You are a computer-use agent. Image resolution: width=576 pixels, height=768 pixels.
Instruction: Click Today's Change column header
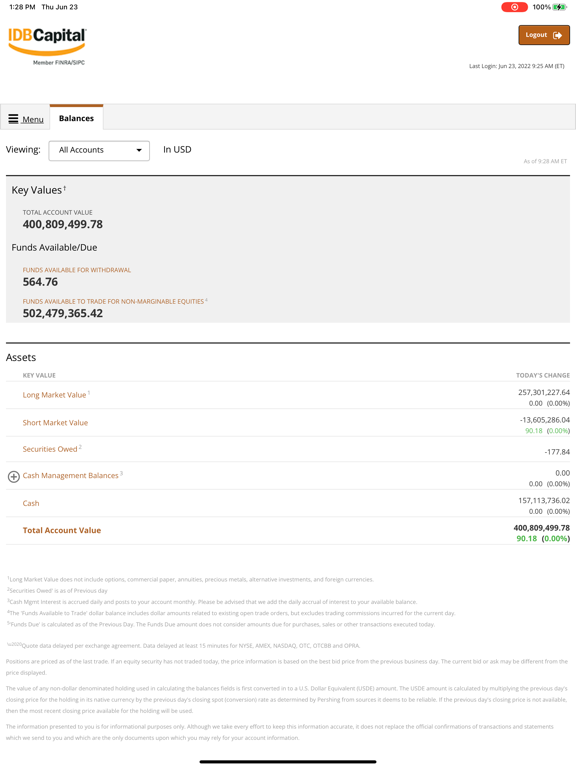point(543,375)
